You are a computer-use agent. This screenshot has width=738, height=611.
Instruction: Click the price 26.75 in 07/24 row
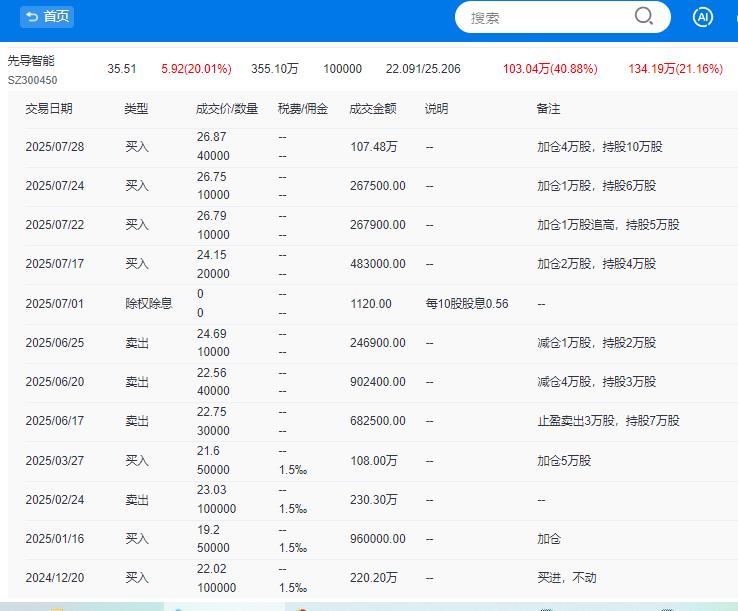click(212, 177)
